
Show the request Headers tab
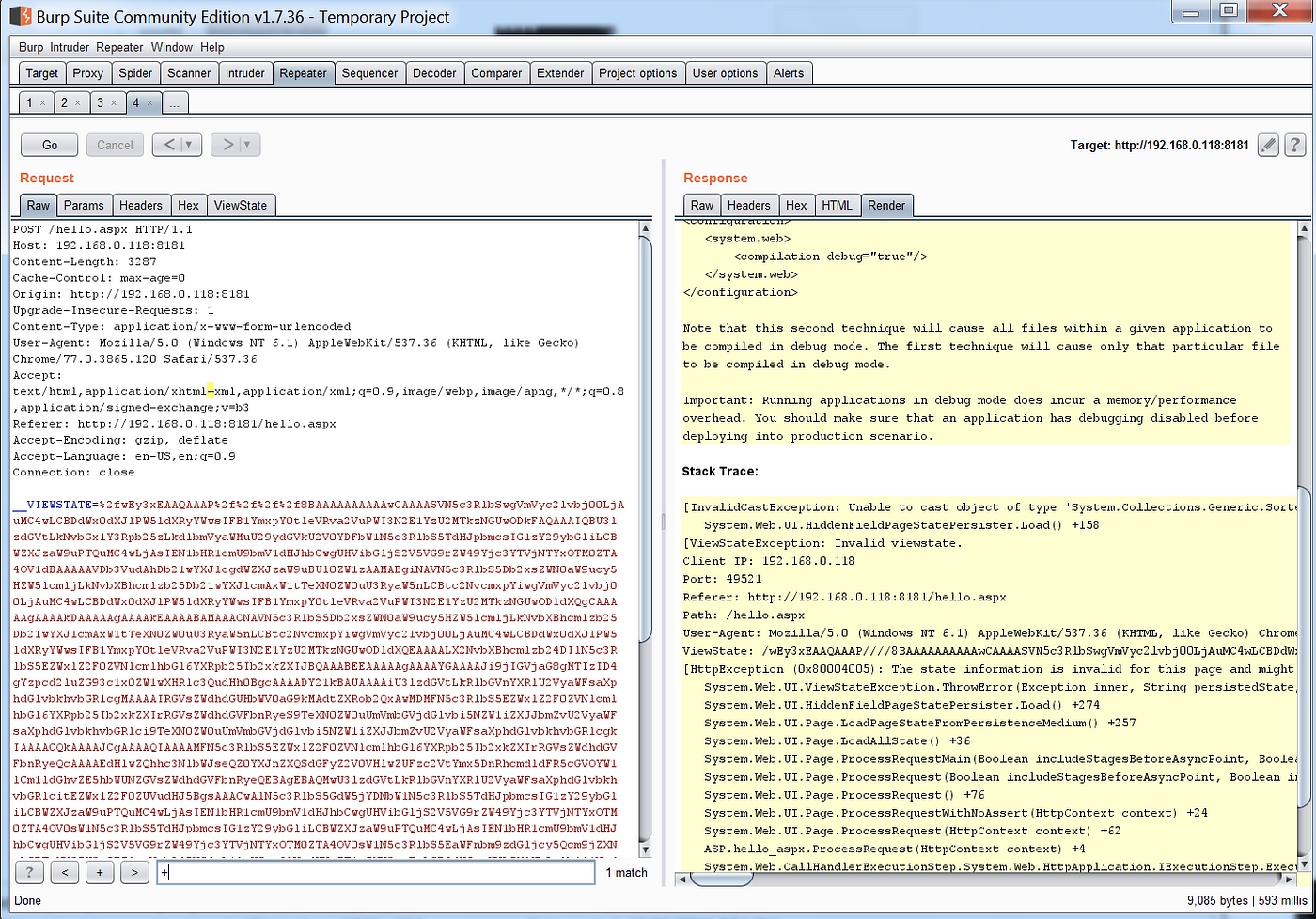click(140, 205)
